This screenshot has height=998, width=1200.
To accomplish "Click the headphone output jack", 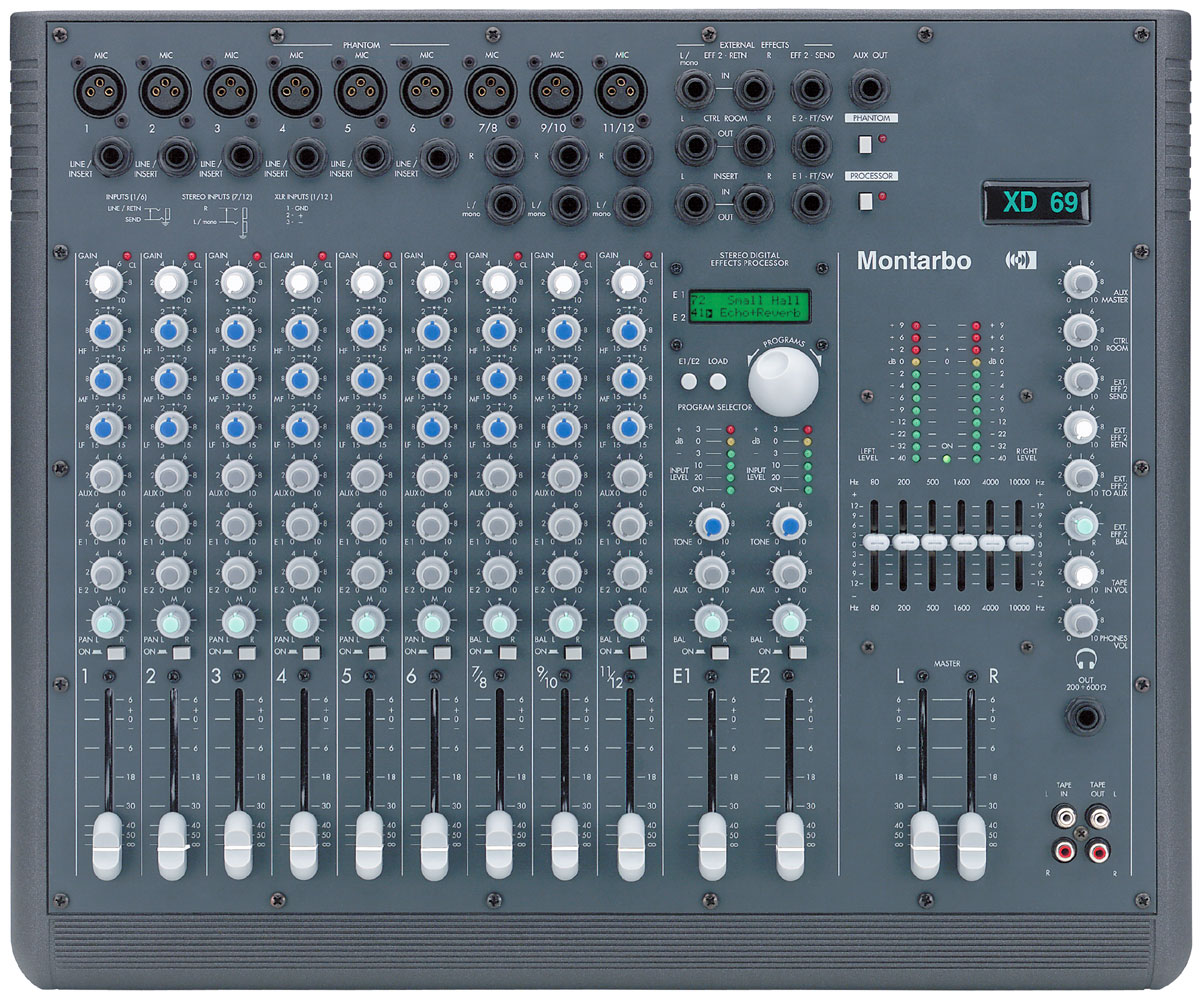I will pos(1083,717).
